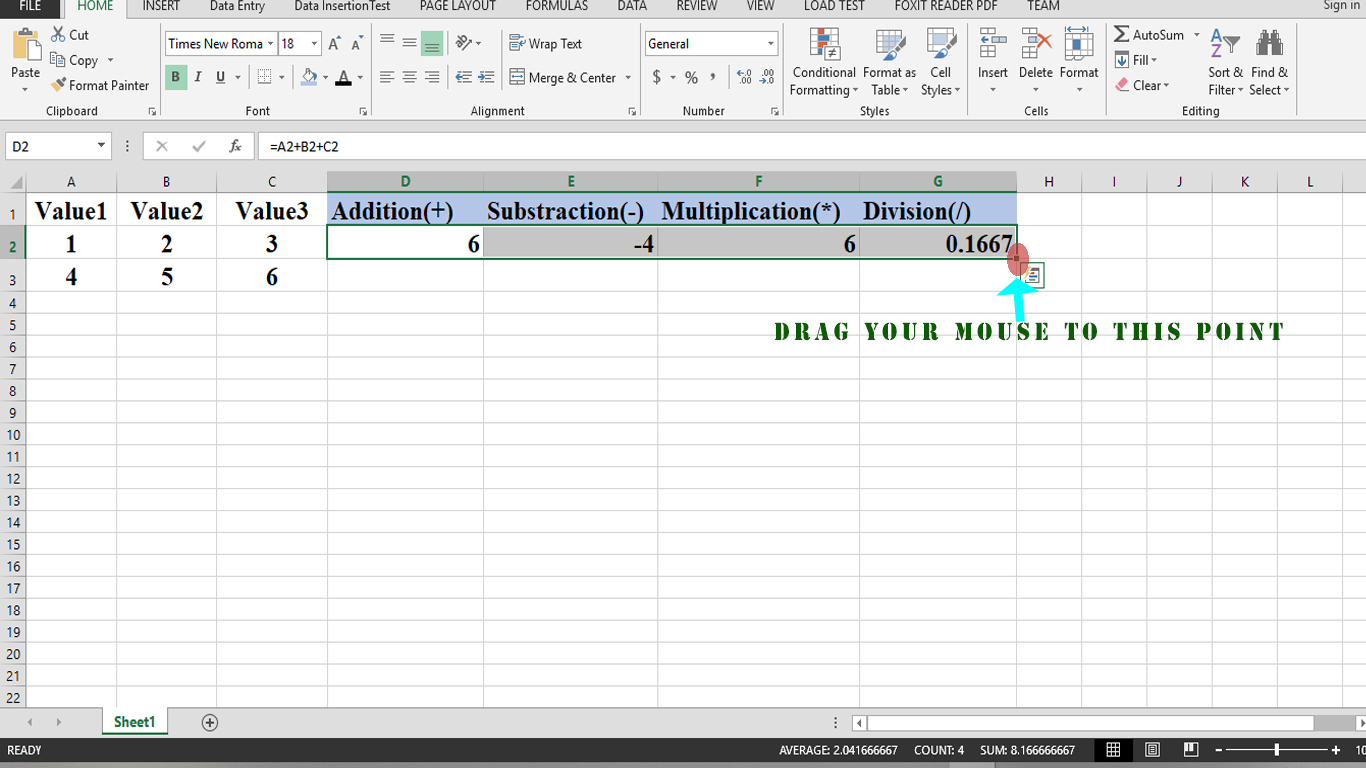This screenshot has height=768, width=1366.
Task: Click the Sign in link
Action: [1340, 6]
